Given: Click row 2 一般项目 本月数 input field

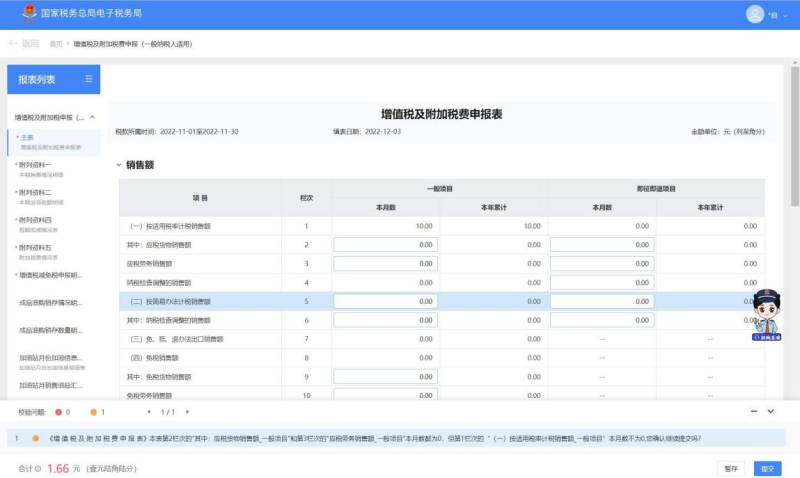Looking at the screenshot, I should [x=385, y=244].
